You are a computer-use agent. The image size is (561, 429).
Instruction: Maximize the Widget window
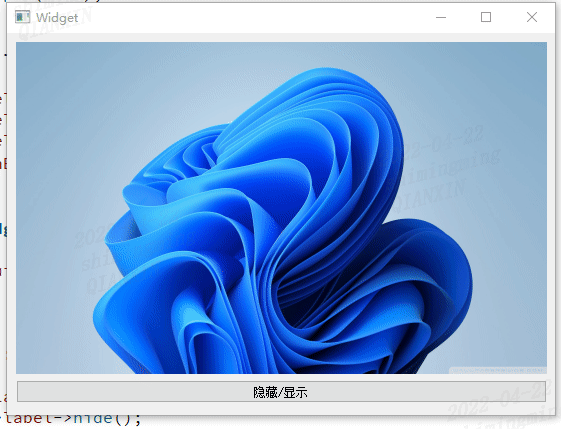[x=486, y=17]
